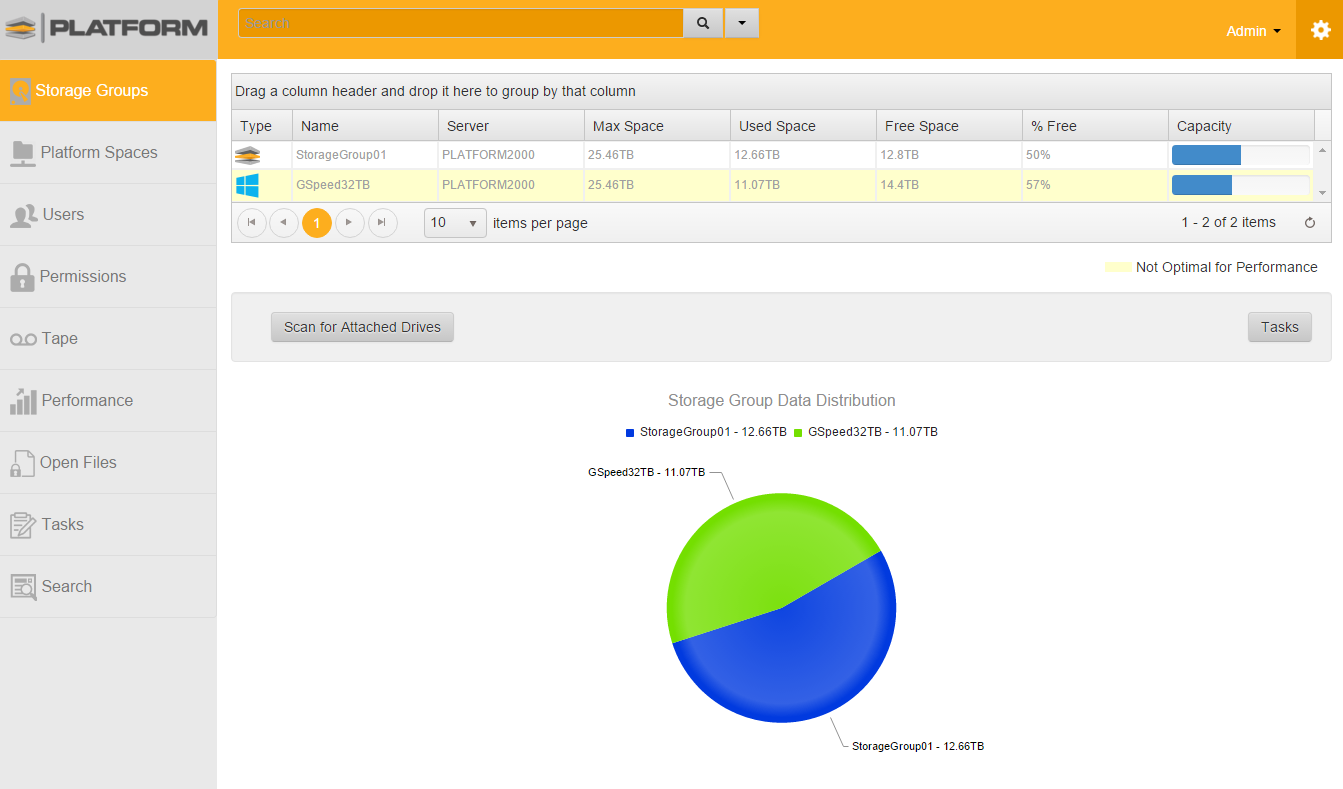Image resolution: width=1343 pixels, height=789 pixels.
Task: Sort by the Type column header
Action: pos(262,126)
